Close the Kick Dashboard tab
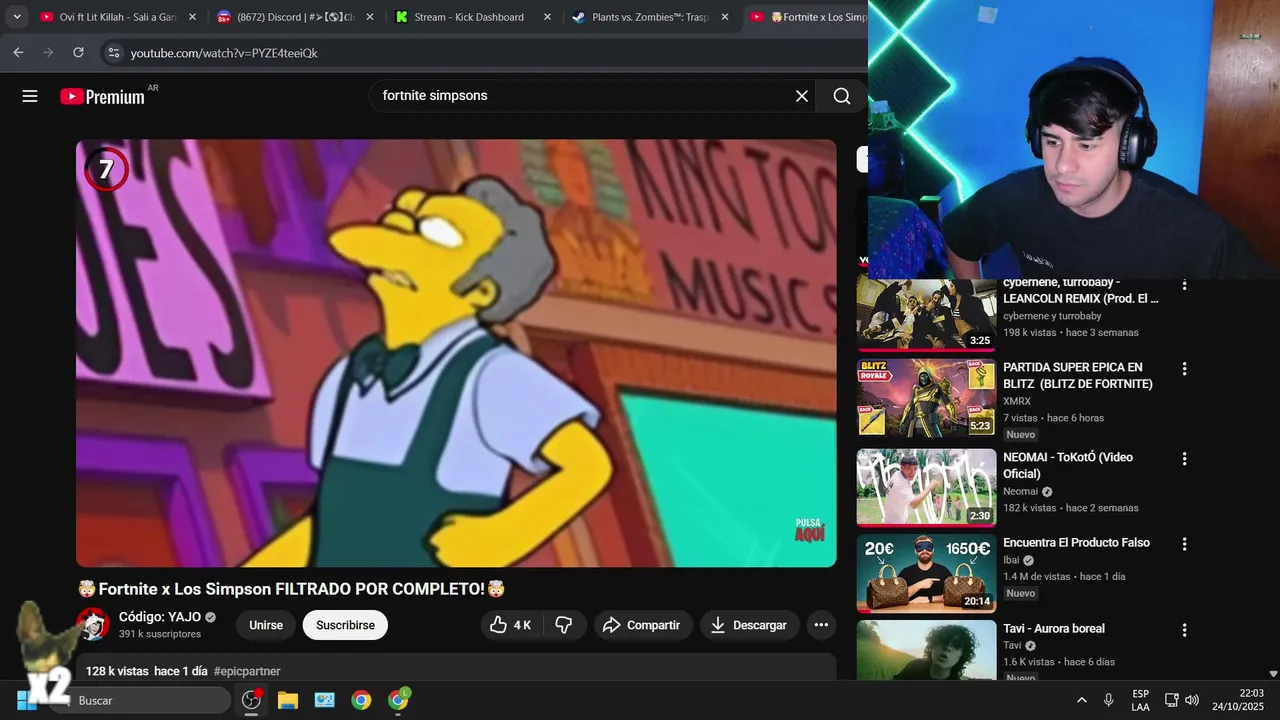This screenshot has height=720, width=1280. coord(547,17)
